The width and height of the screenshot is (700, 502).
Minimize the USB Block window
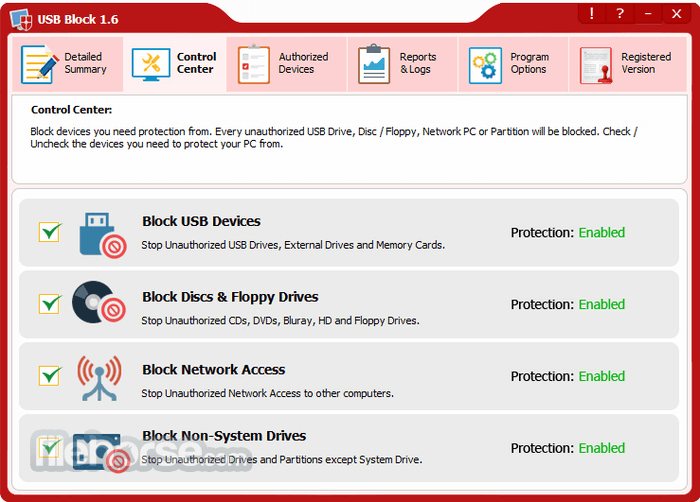click(x=648, y=14)
